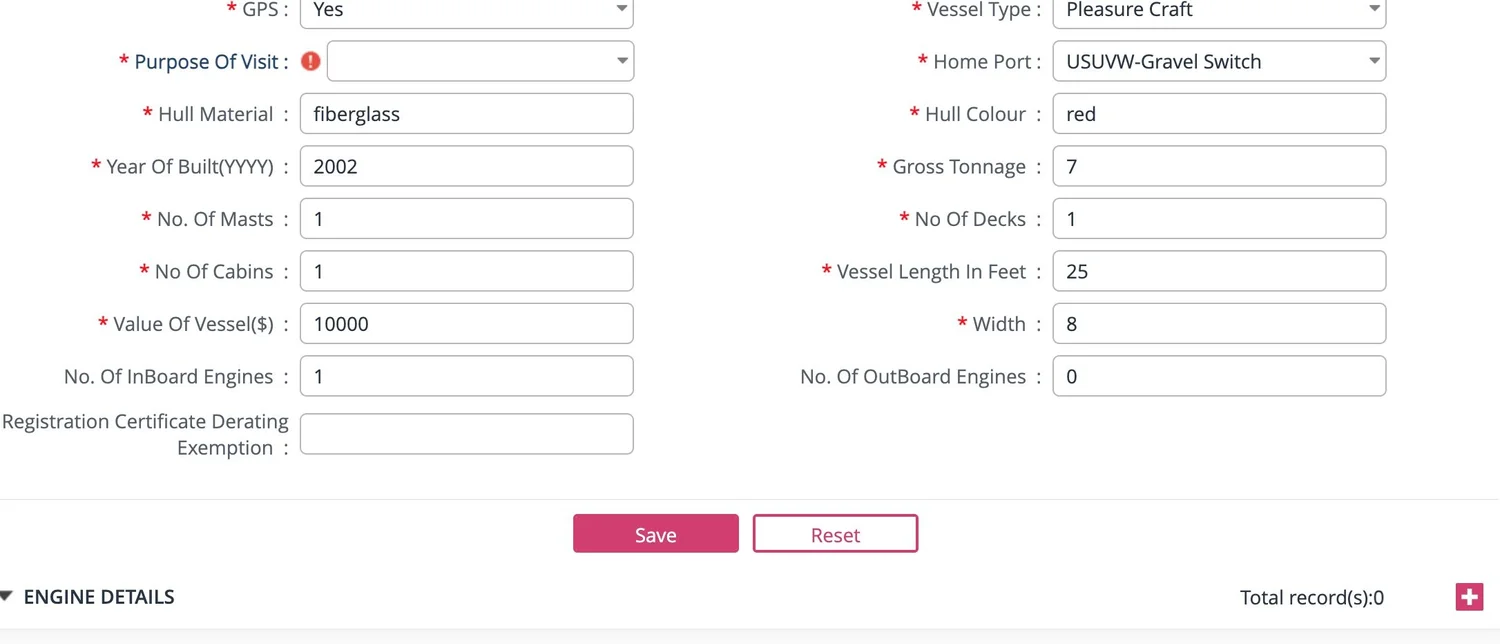Click the No Of Decks field
The width and height of the screenshot is (1500, 644).
[1219, 219]
